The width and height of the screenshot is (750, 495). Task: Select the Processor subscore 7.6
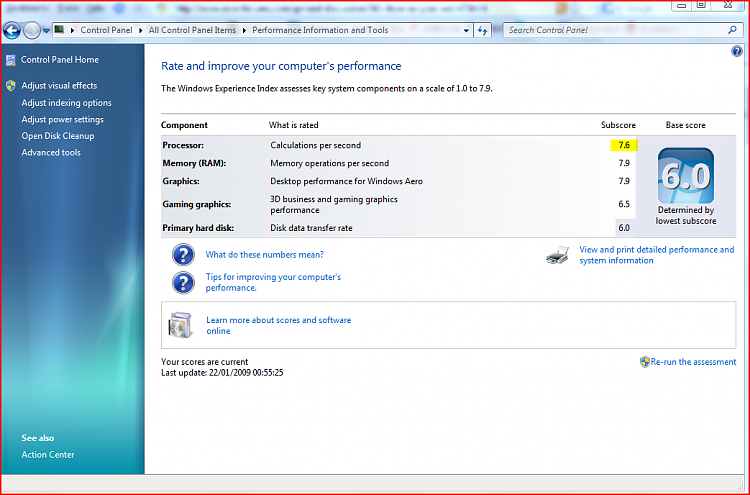click(x=624, y=145)
